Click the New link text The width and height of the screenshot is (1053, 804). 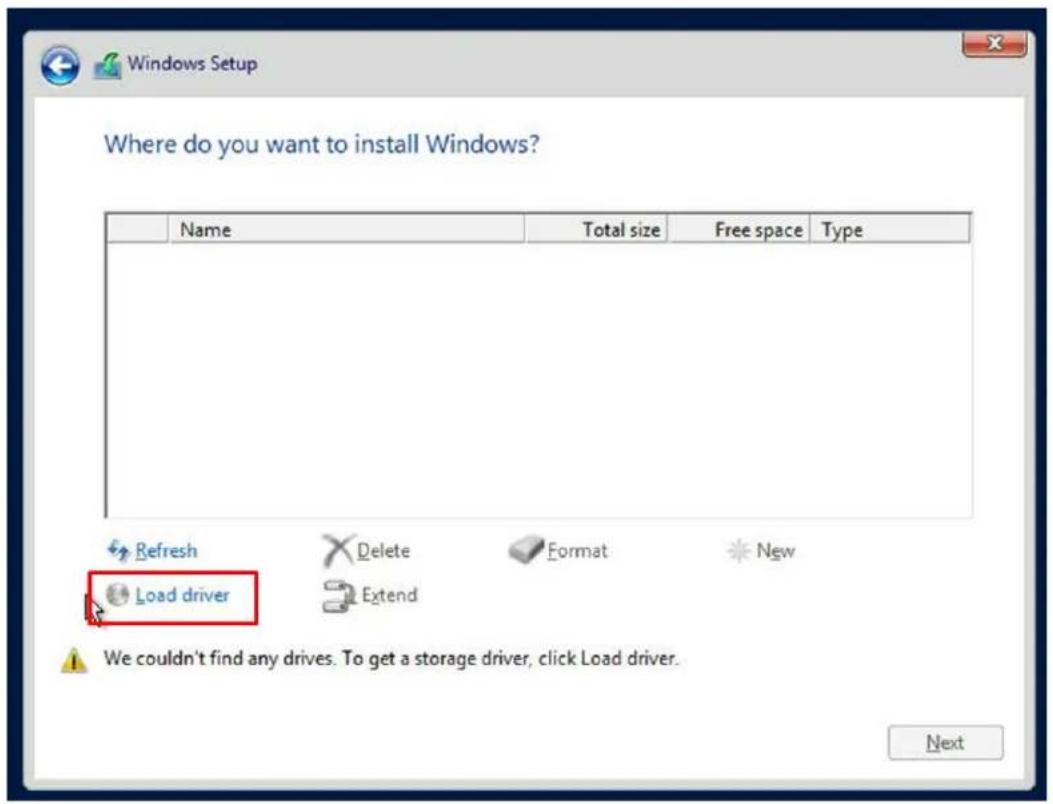coord(776,551)
